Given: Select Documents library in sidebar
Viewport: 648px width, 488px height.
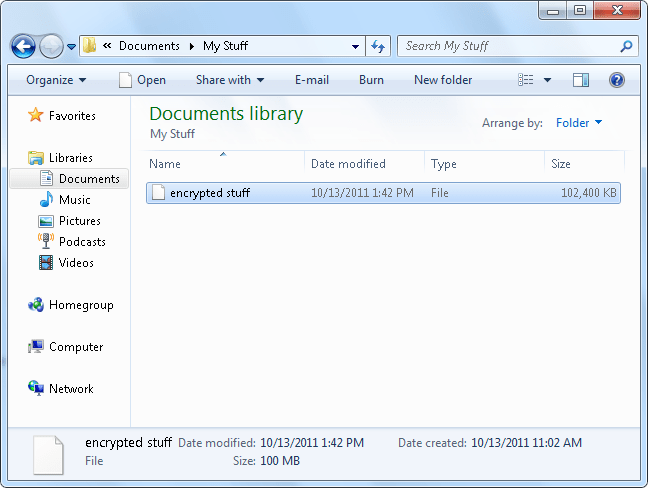Looking at the screenshot, I should pos(89,179).
